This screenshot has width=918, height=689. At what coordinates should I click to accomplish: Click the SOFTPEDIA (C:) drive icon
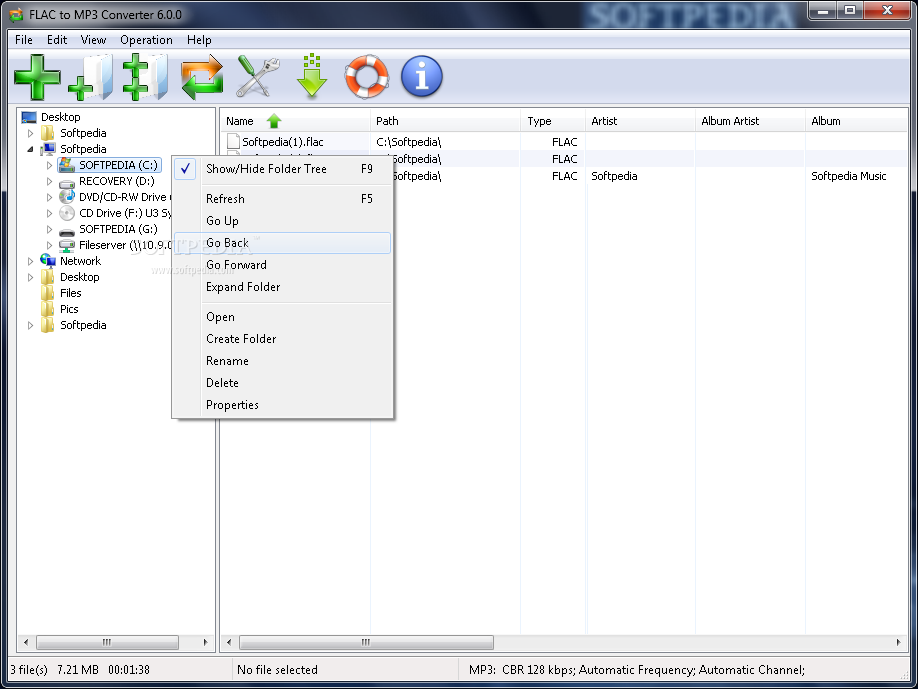tap(67, 165)
